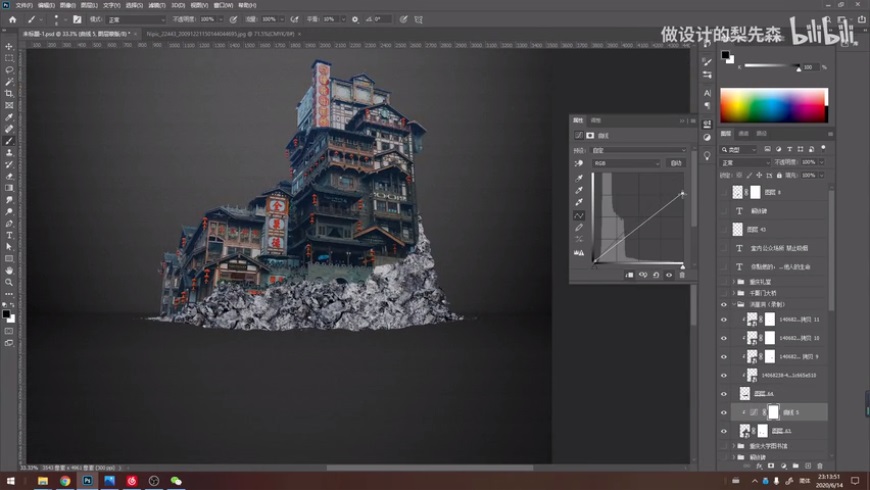Screen dimensions: 870x490
Task: Switch to the Npic_22443 jpg document tab
Action: [x=221, y=34]
